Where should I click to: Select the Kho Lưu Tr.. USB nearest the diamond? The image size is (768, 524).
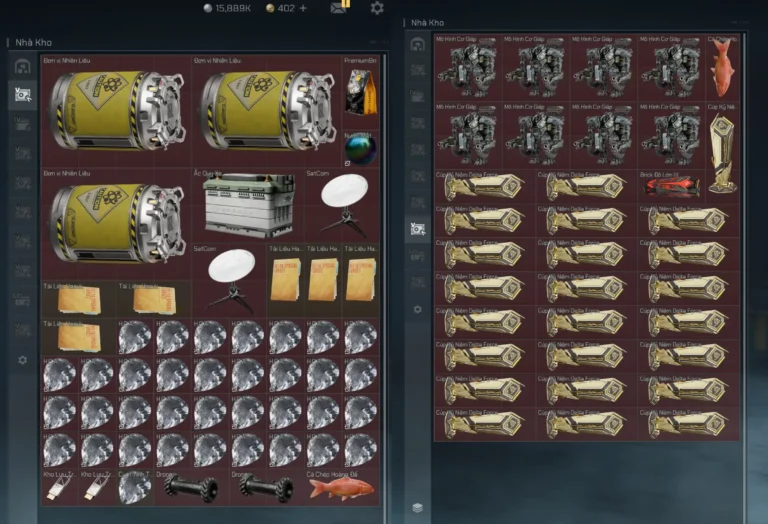[97, 488]
